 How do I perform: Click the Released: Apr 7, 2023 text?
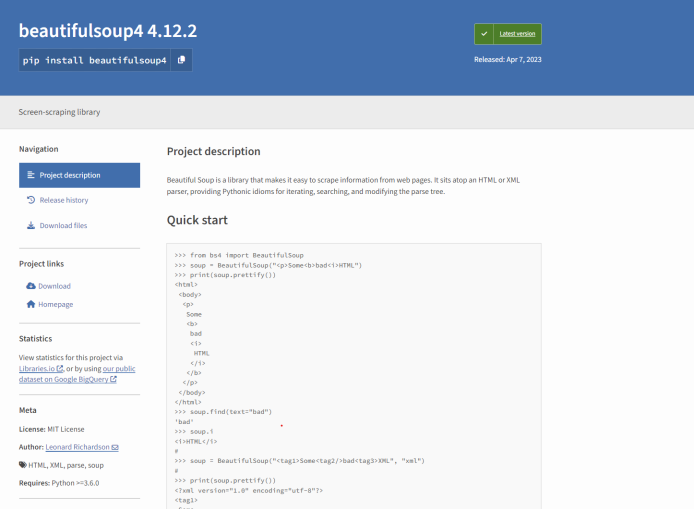(x=508, y=59)
